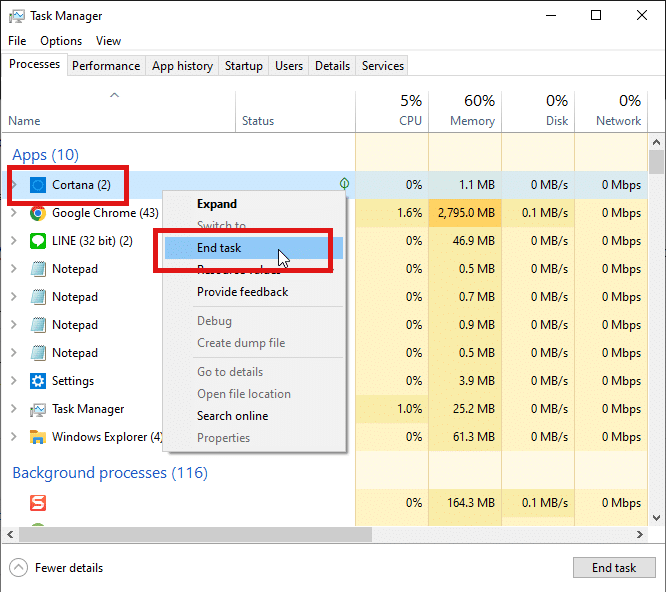Click the Google Chrome icon

(38, 213)
